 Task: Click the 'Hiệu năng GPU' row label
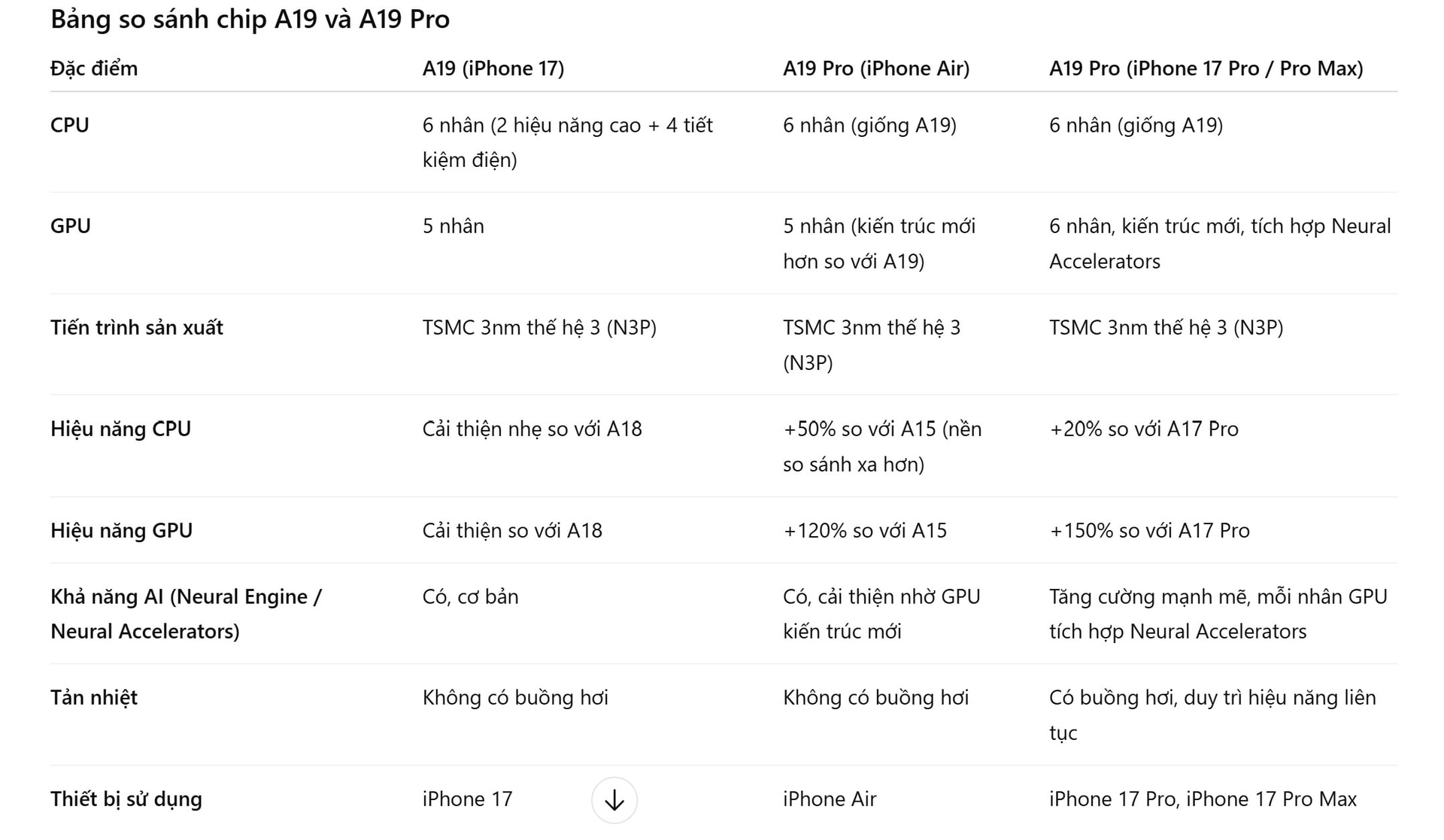click(122, 530)
